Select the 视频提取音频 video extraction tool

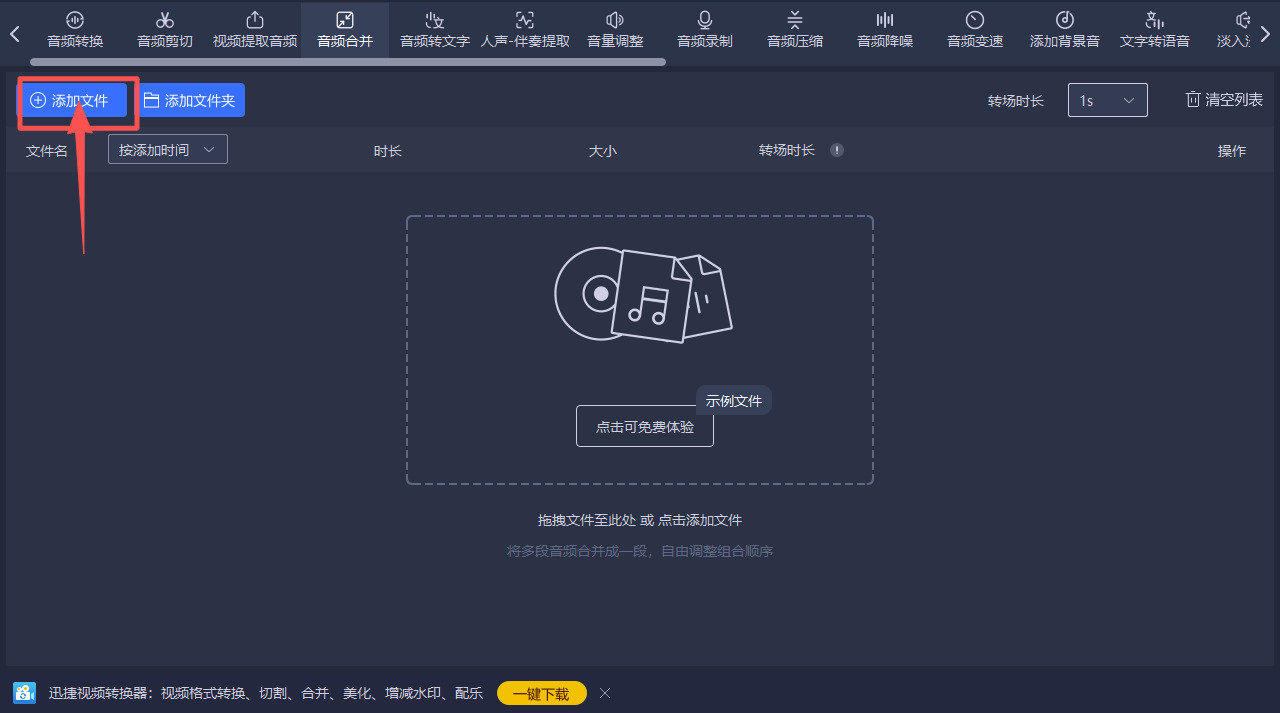point(254,28)
